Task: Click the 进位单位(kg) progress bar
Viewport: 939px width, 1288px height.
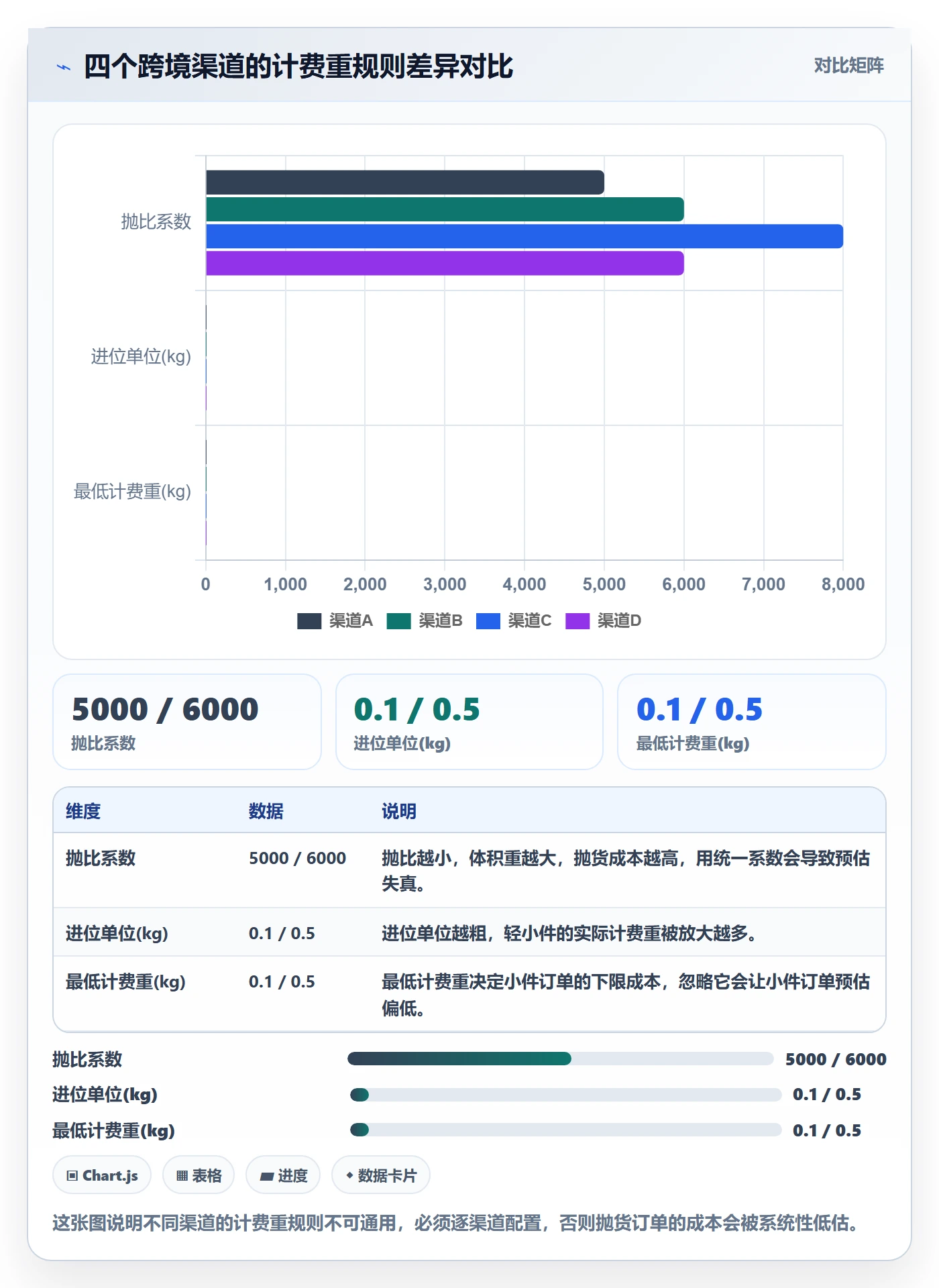Action: (565, 1095)
